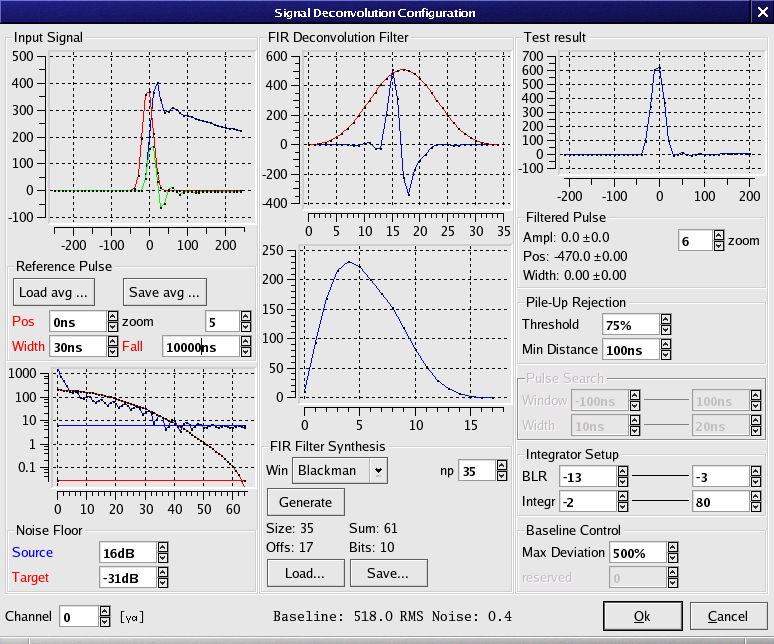Decrease the Min Distance value
Screen dimensions: 774x644
[666, 355]
